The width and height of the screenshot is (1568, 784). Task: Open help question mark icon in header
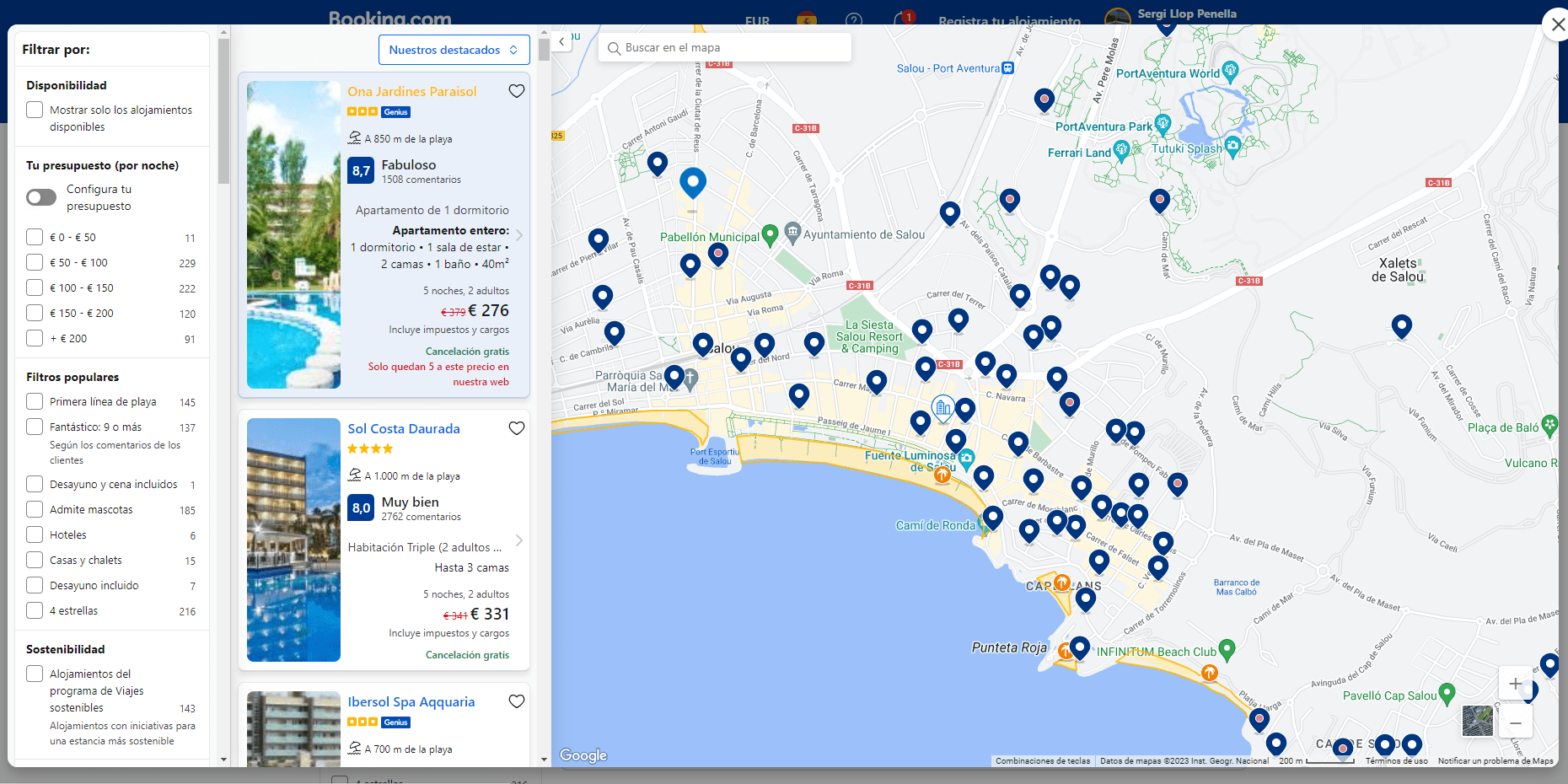pyautogui.click(x=853, y=20)
